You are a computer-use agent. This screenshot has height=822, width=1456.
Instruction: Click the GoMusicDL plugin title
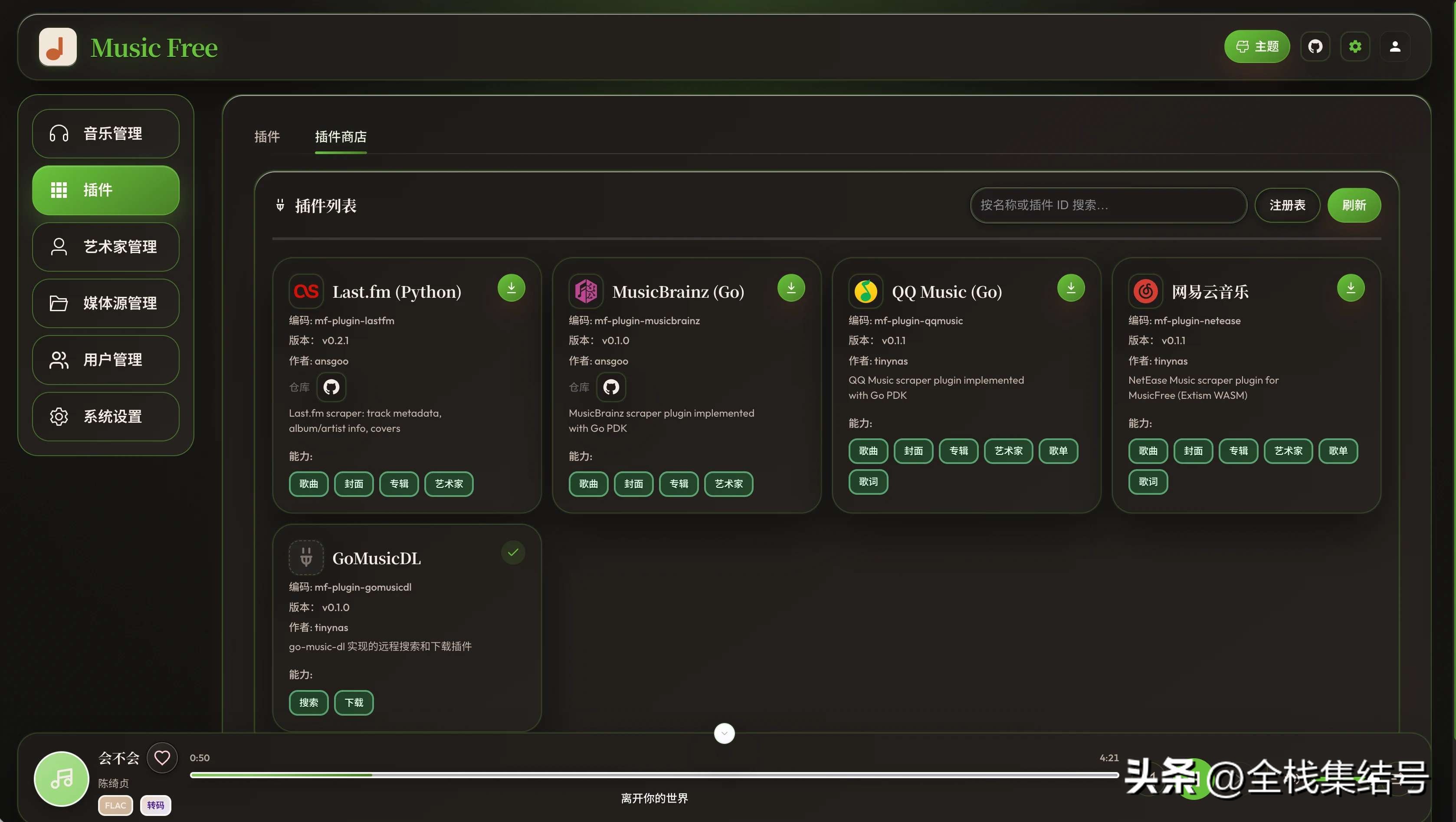[x=377, y=559]
